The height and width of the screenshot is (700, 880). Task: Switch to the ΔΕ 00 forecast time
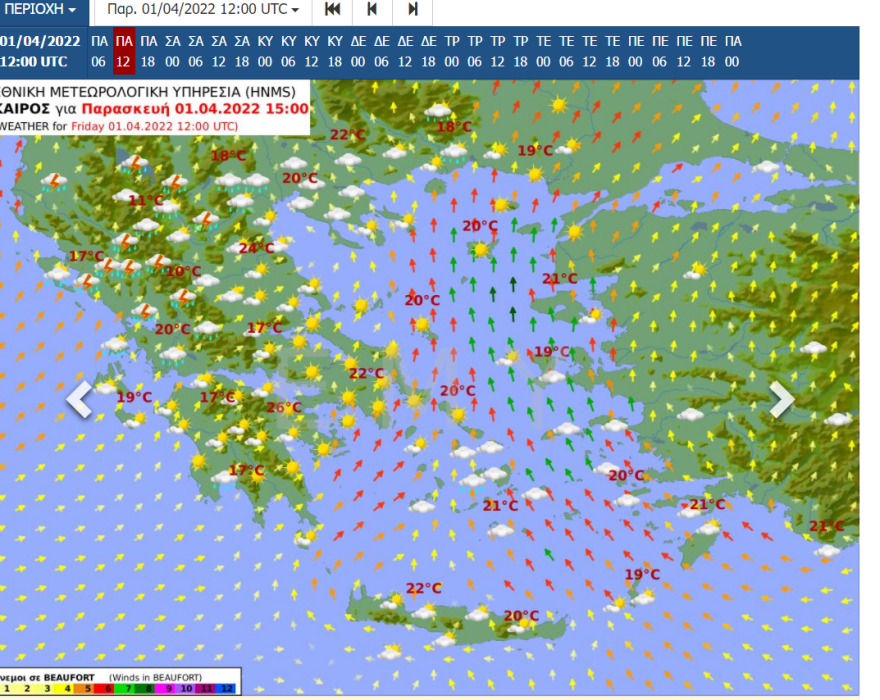[358, 51]
